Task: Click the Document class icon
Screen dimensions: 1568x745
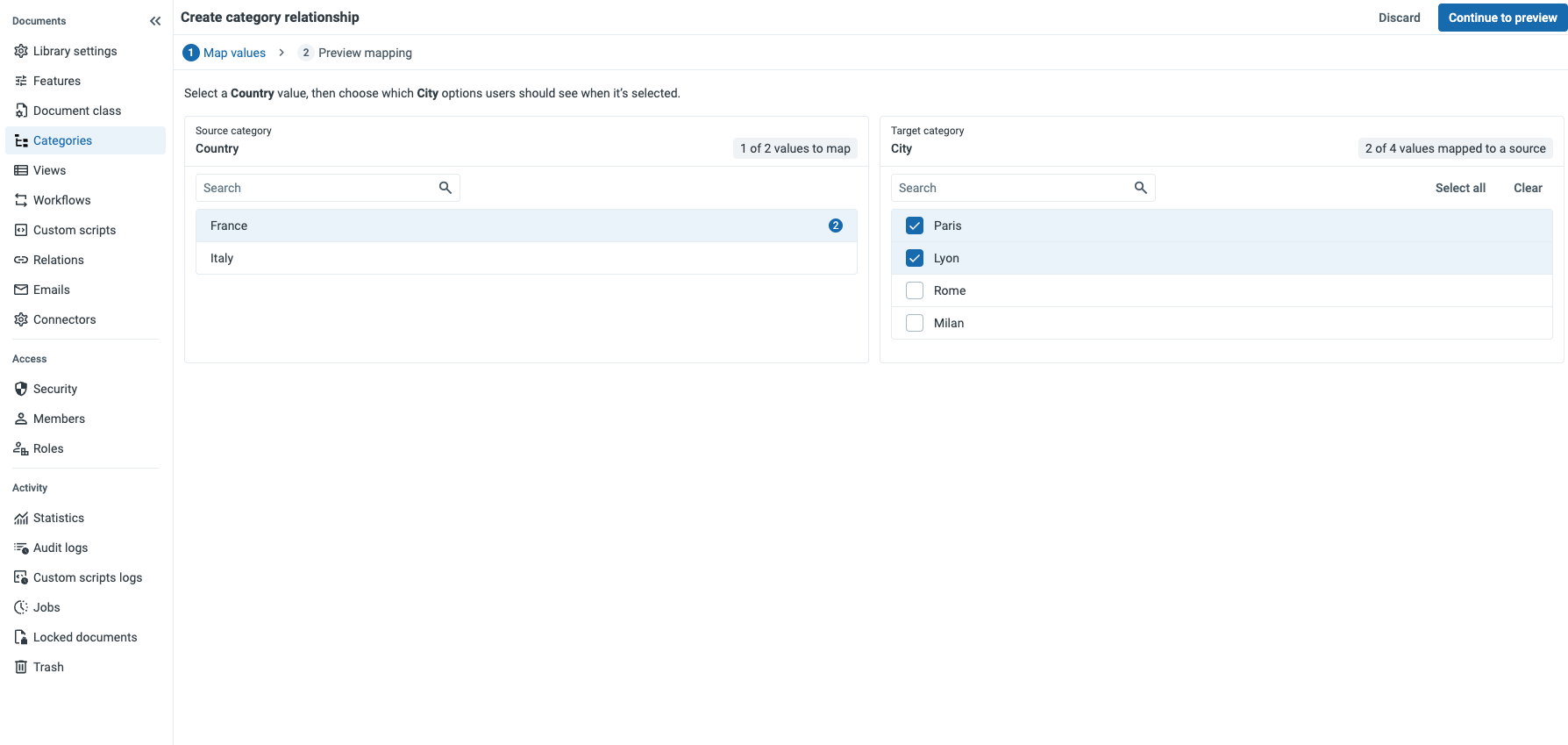Action: 21,111
